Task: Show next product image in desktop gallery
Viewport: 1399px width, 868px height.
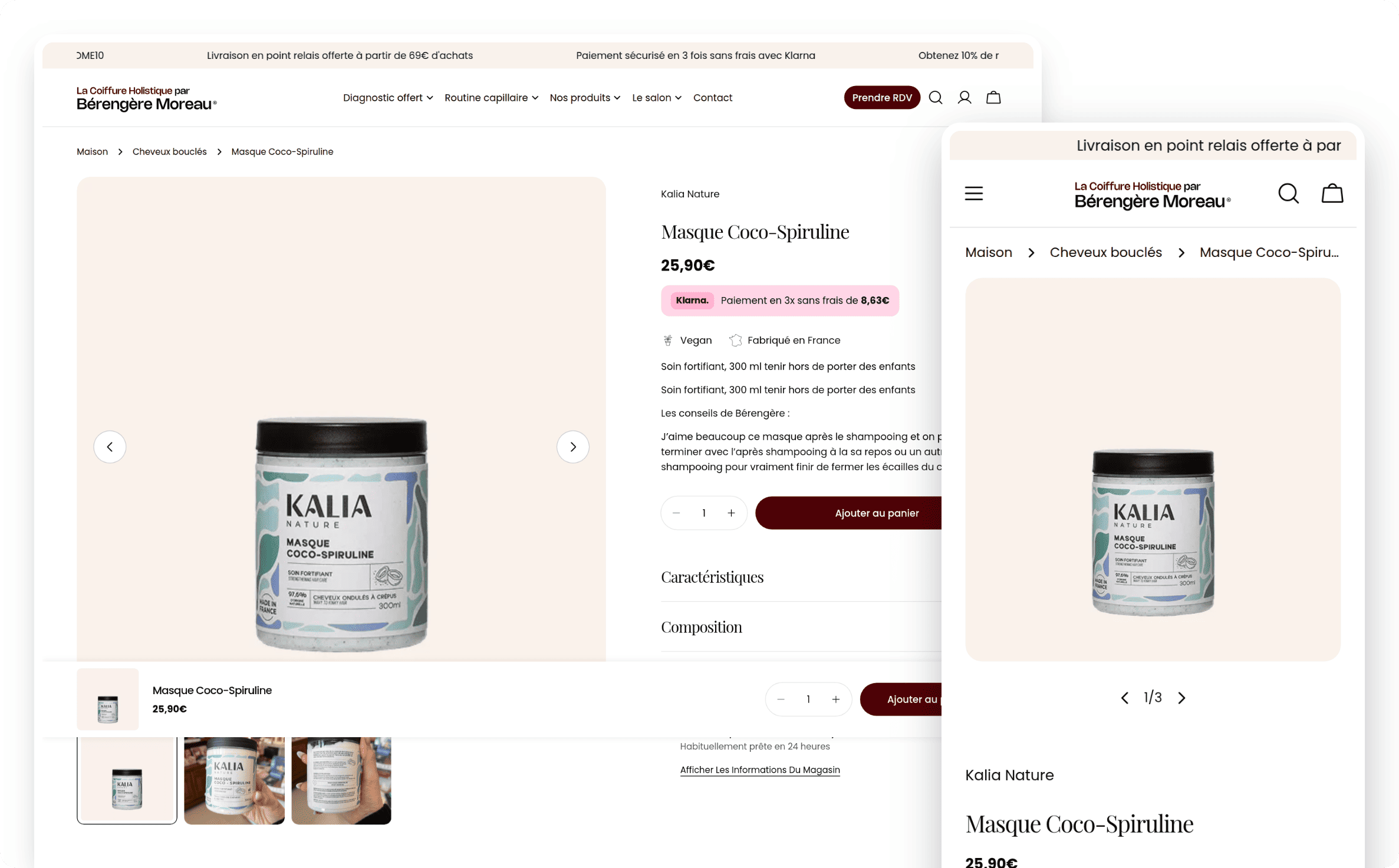Action: point(572,447)
